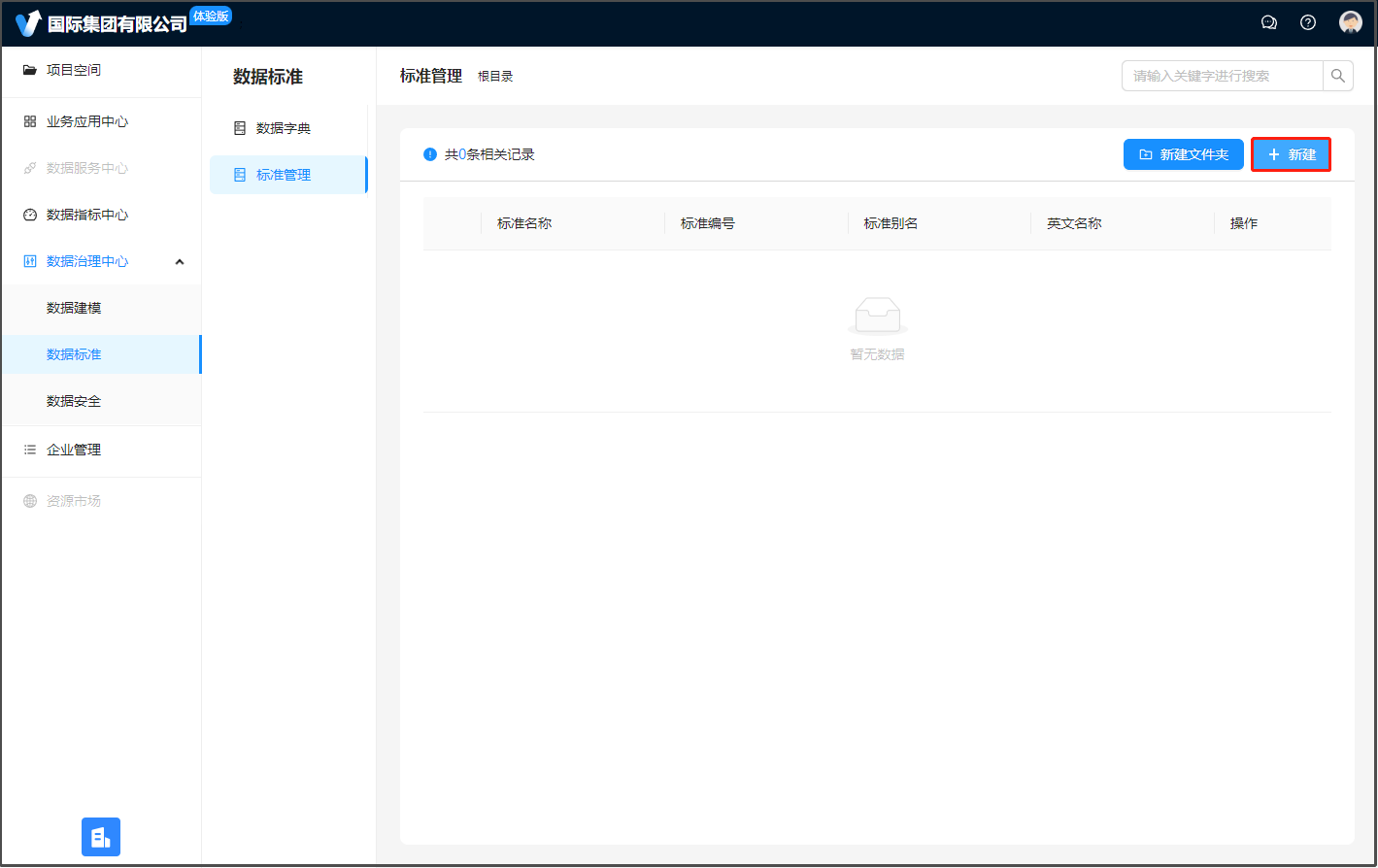This screenshot has height=868, width=1378.
Task: Select 数据指标中心 in the sidebar
Action: [x=87, y=215]
